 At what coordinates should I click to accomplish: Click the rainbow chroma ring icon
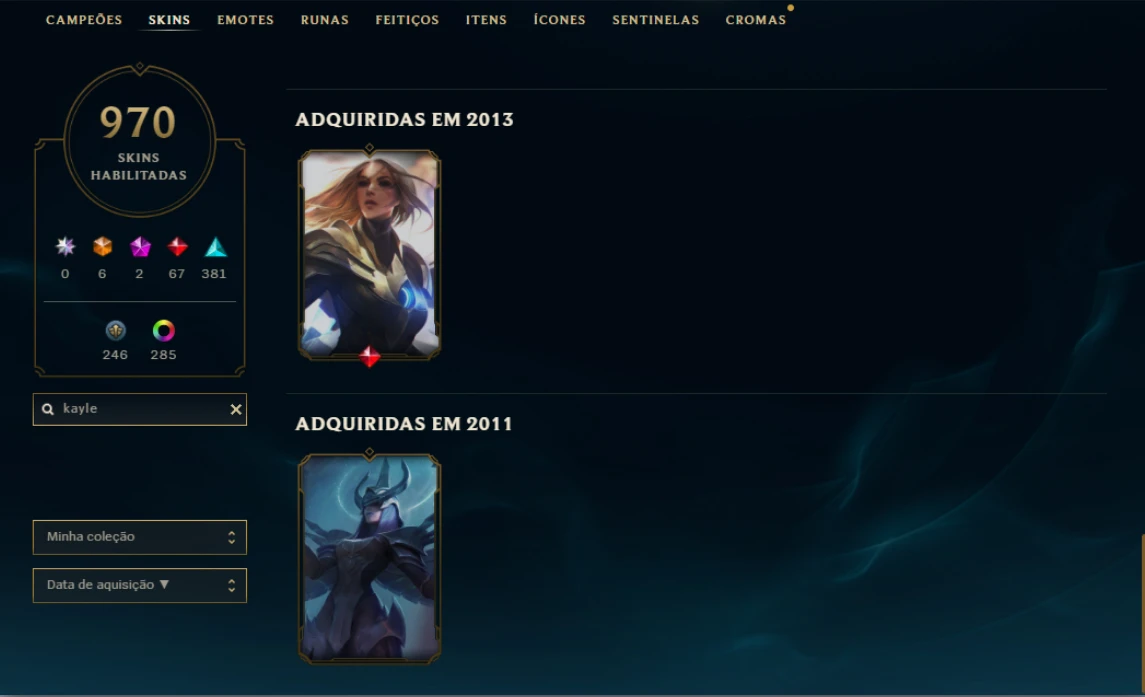[x=164, y=331]
